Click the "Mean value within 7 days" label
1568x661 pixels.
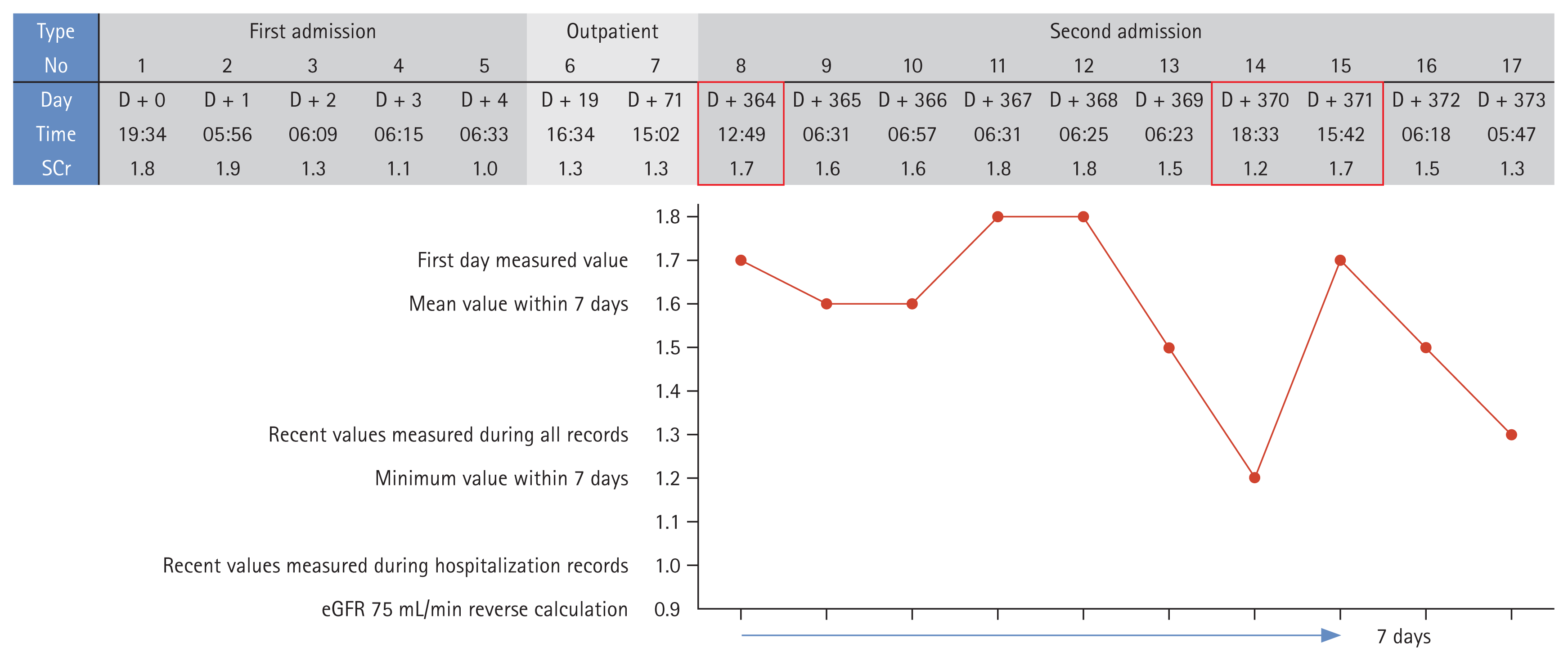click(518, 304)
